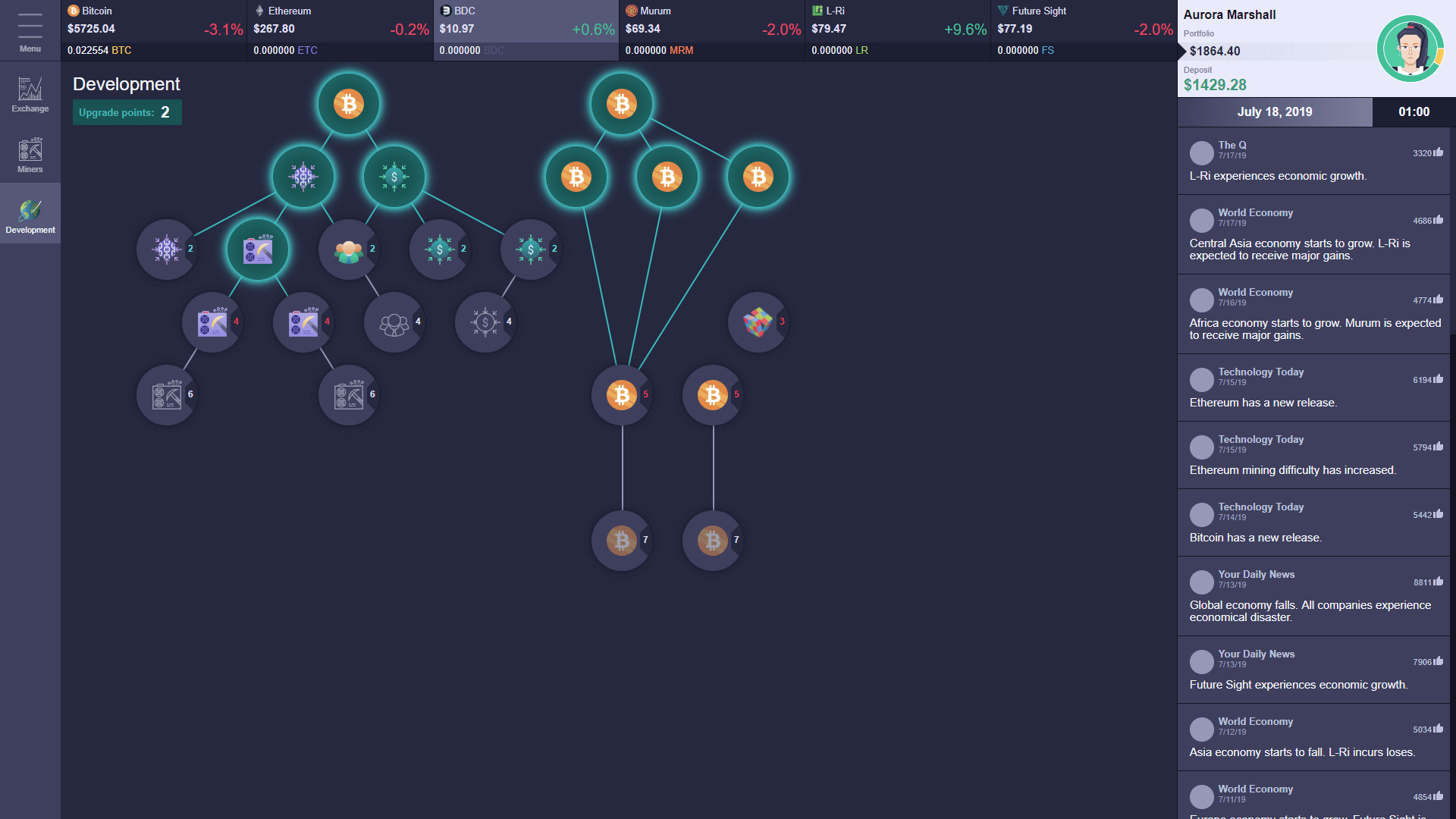The height and width of the screenshot is (819, 1456).
Task: Click the top-left Bitcoin root node
Action: pos(348,104)
